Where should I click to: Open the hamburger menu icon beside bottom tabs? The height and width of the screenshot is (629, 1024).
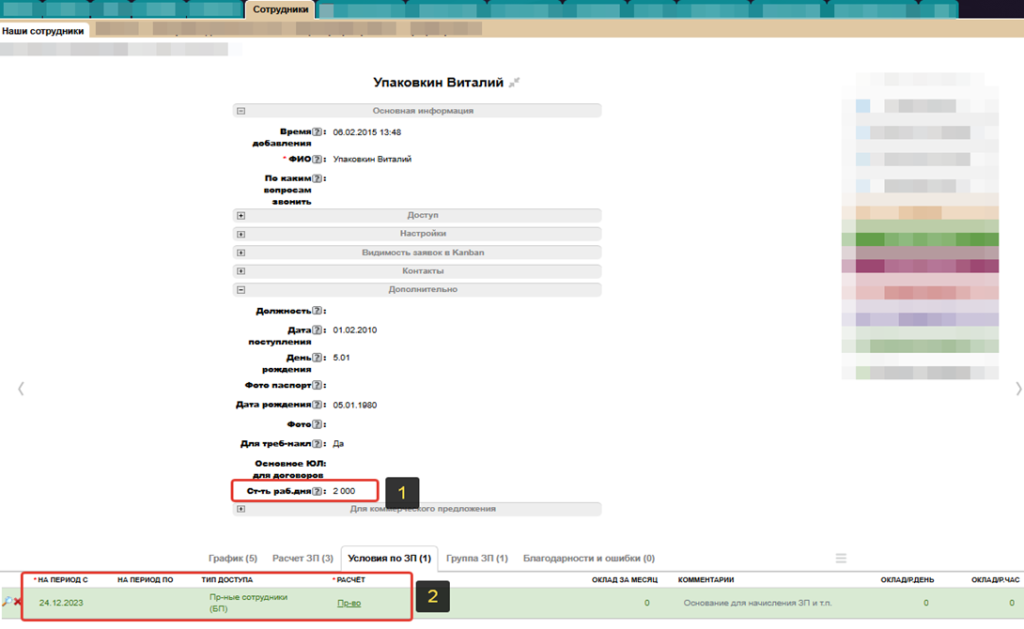click(841, 558)
